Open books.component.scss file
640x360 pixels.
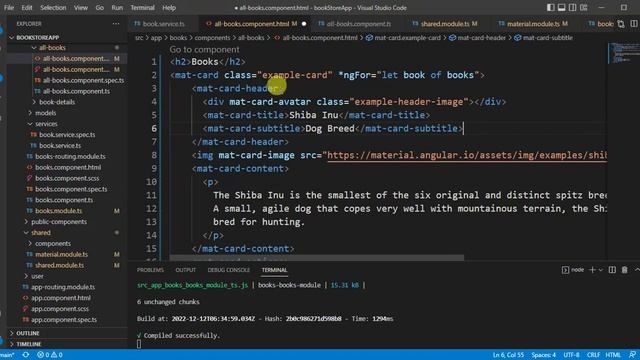(67, 178)
